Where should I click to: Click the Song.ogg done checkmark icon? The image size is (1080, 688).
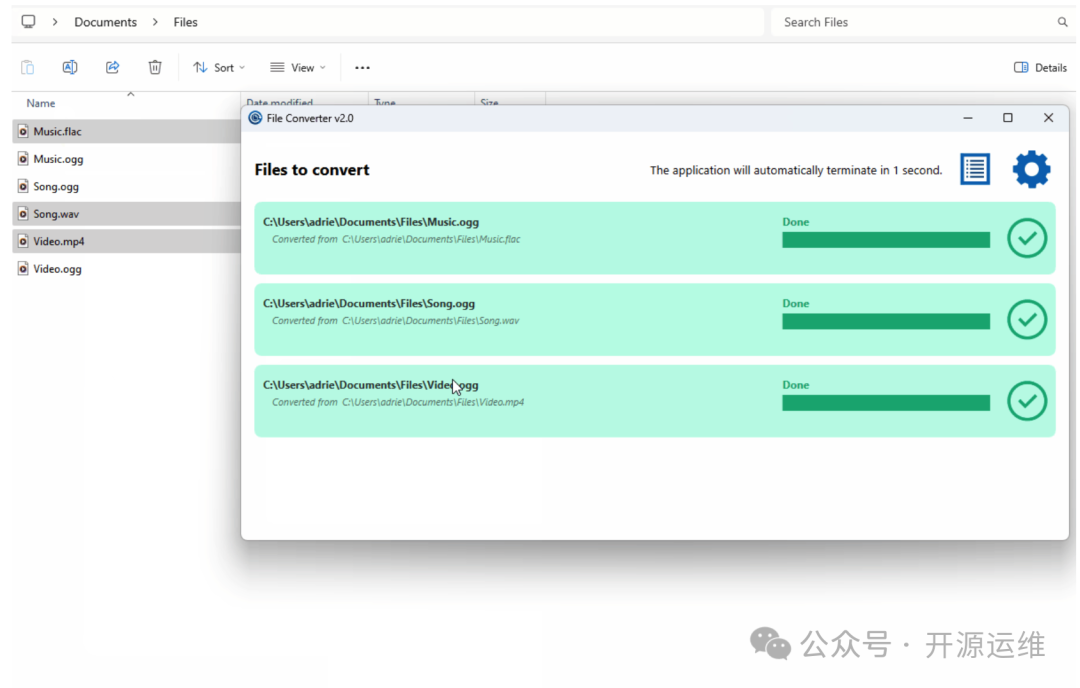click(x=1027, y=320)
